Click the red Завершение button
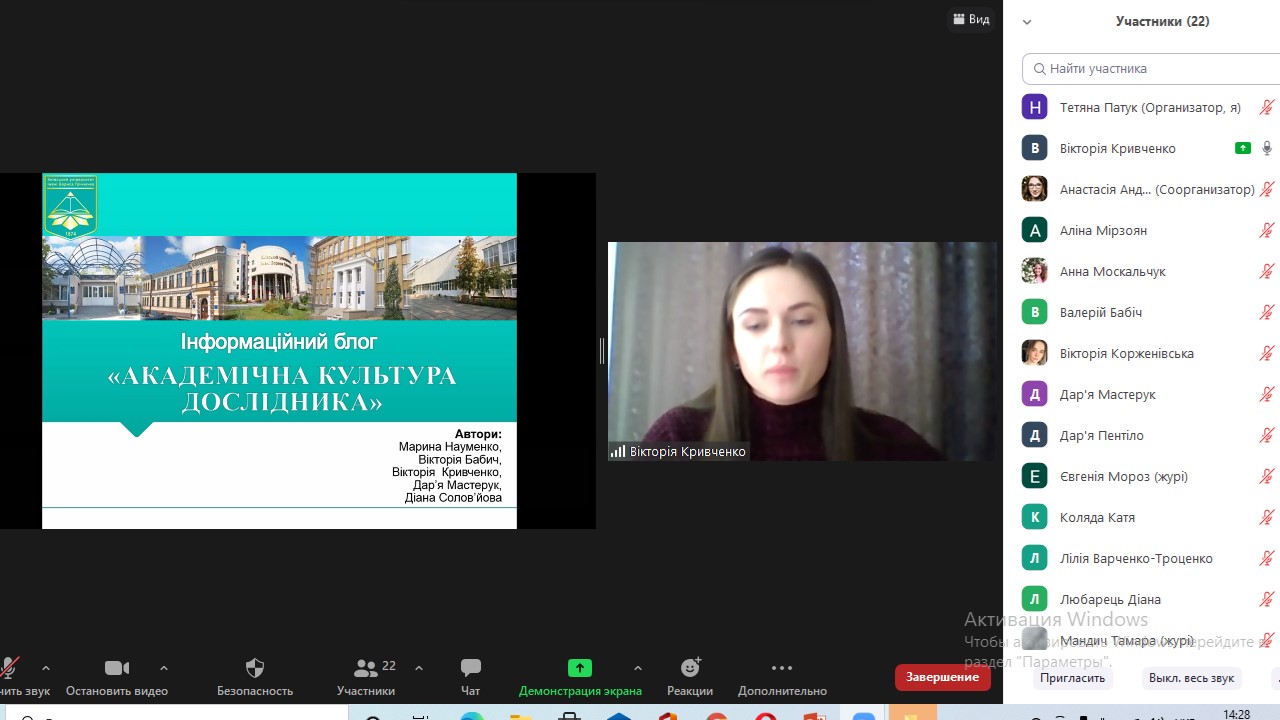This screenshot has width=1280, height=720. (942, 677)
